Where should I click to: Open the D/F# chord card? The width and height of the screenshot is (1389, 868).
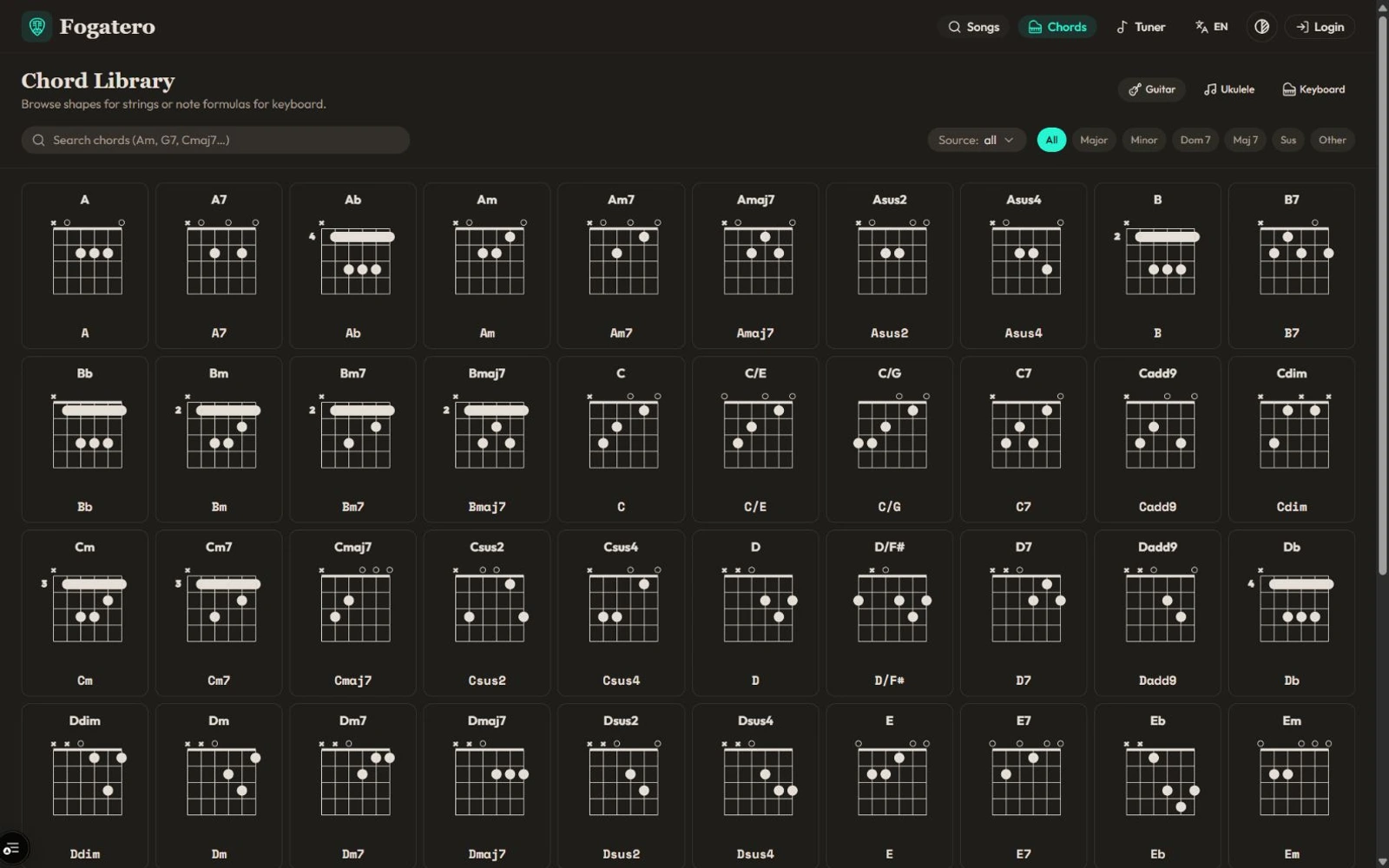click(x=889, y=613)
